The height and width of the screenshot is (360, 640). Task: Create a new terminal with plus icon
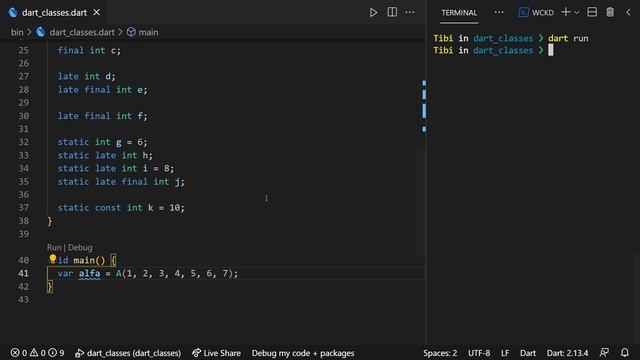(x=566, y=12)
